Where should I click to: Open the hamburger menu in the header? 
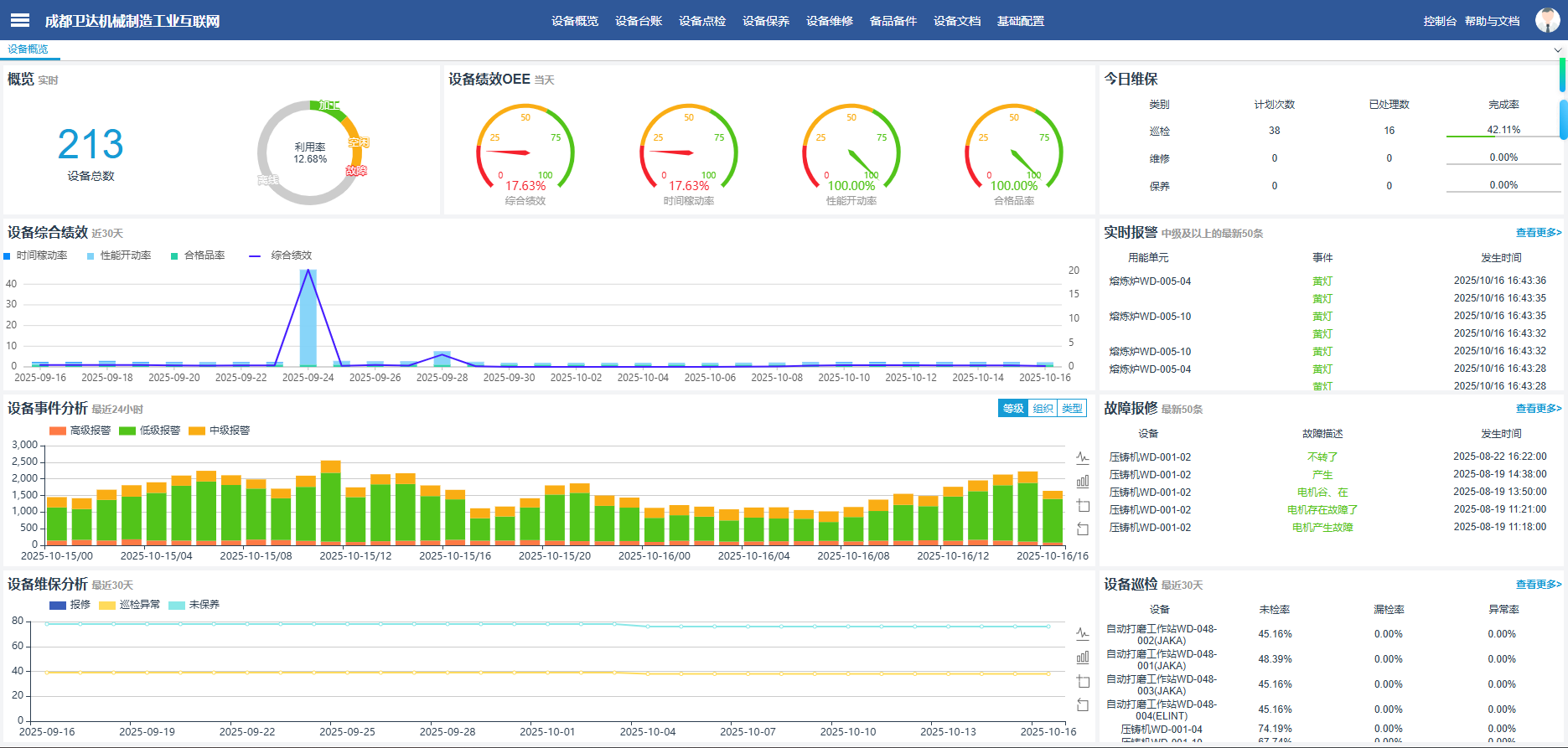pyautogui.click(x=20, y=20)
